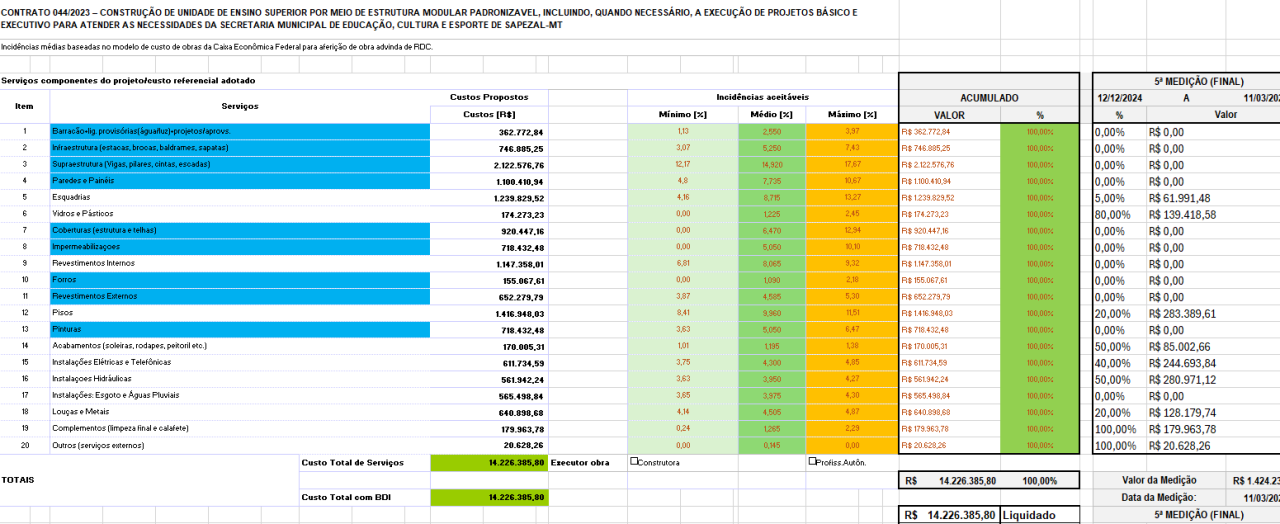Select the Louças e Metais row label
The width and height of the screenshot is (1280, 524).
83,412
